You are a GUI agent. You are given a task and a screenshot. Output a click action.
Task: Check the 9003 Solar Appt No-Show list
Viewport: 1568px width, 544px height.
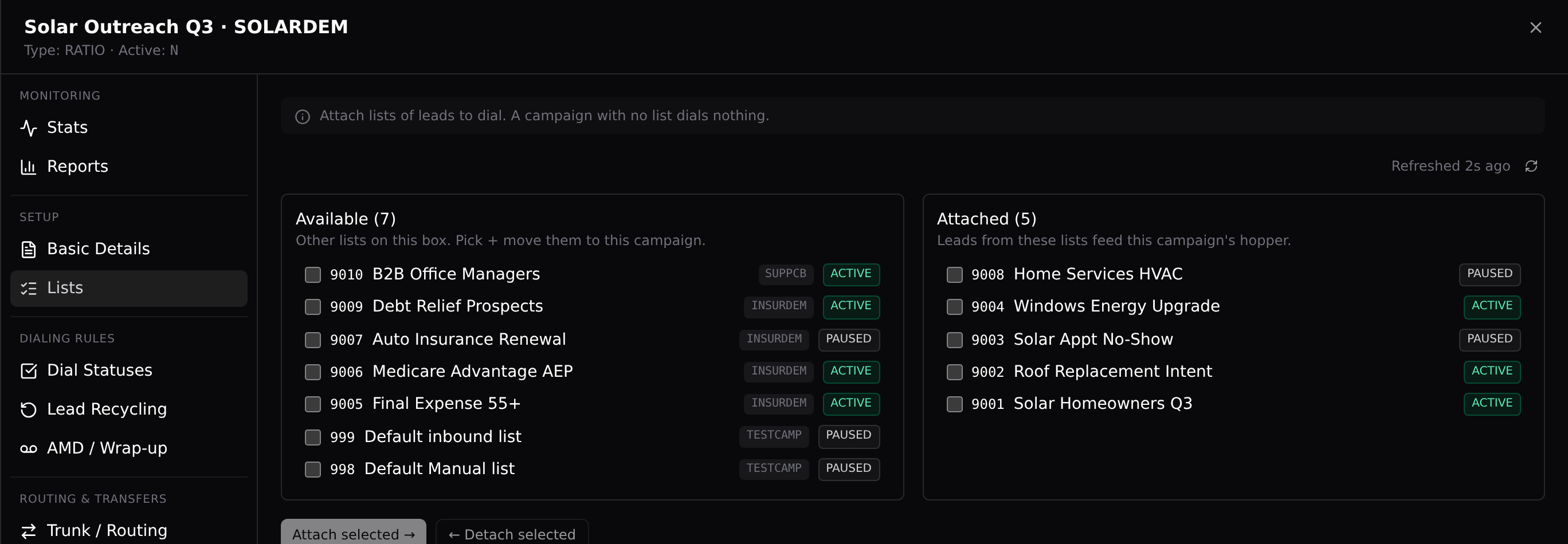[x=954, y=340]
